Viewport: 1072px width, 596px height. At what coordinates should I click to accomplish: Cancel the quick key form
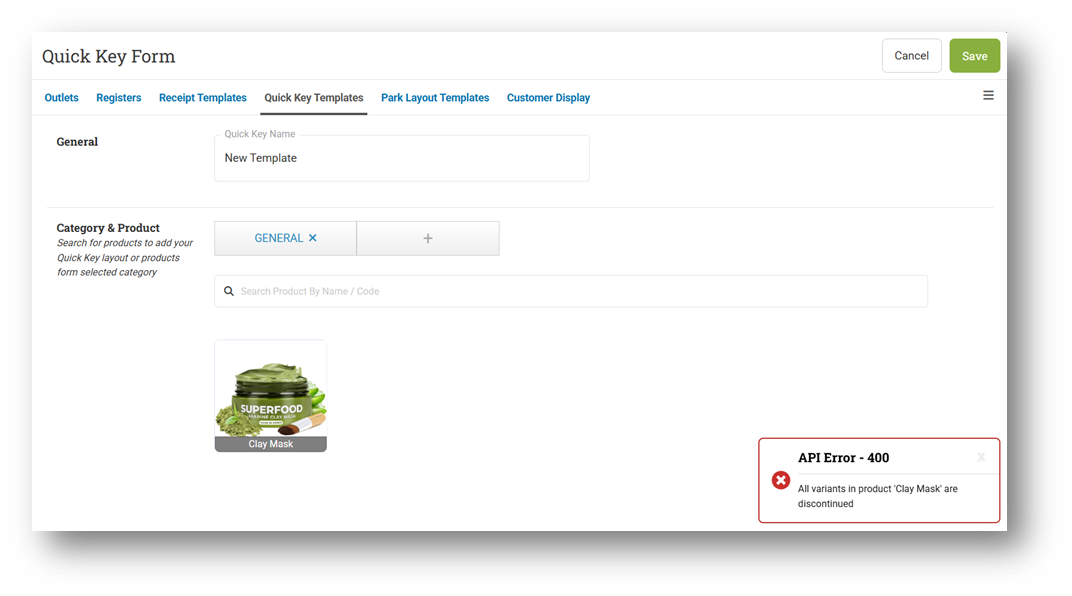[x=911, y=56]
